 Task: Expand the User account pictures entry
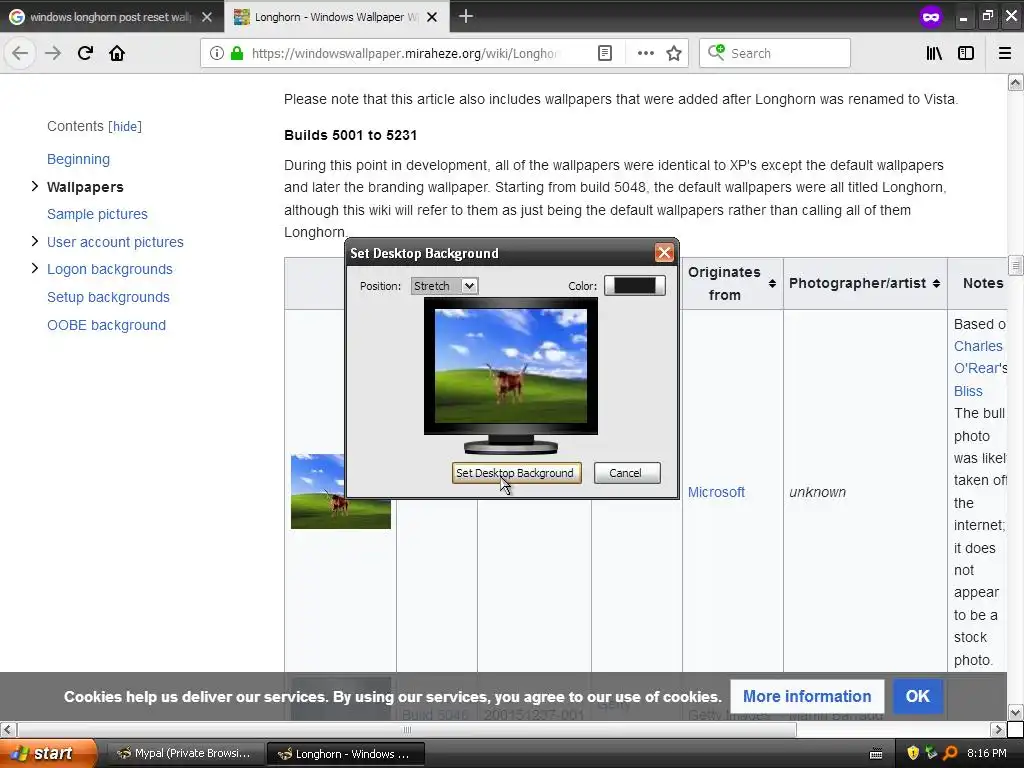[35, 242]
